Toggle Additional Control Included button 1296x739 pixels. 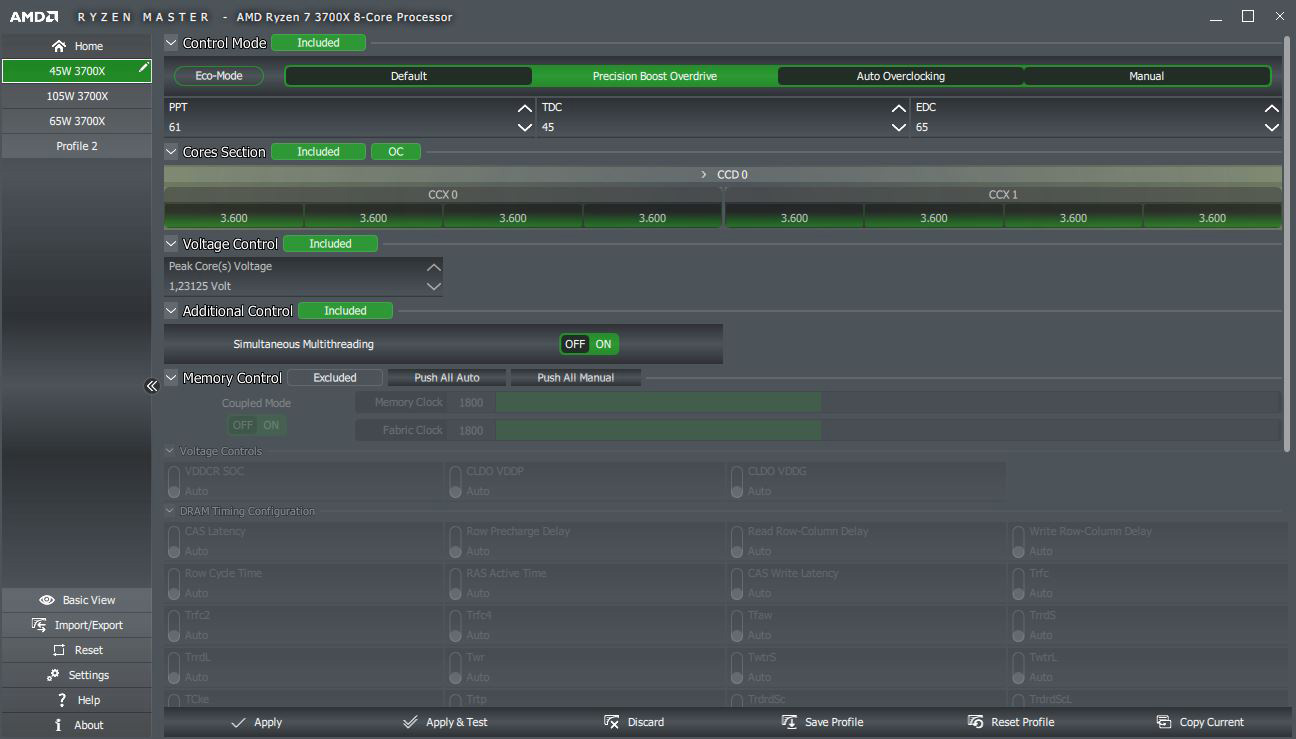coord(345,311)
